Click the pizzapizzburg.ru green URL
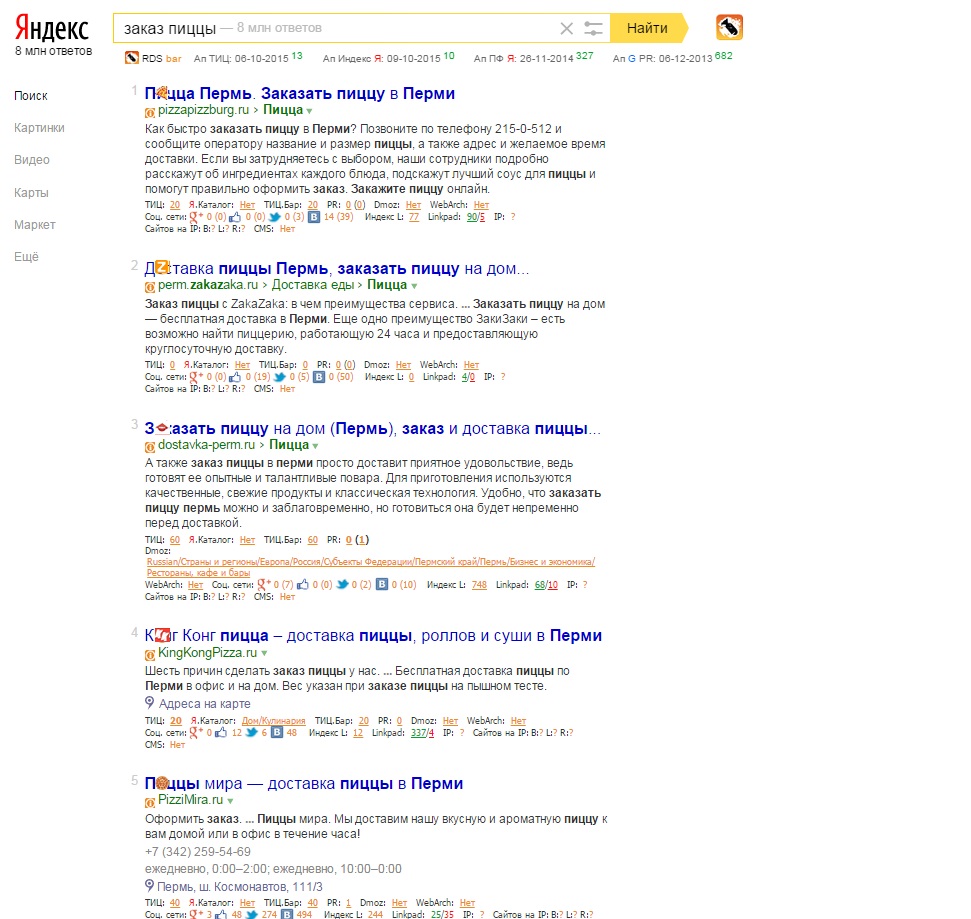Viewport: 971px width, 919px height. pos(203,110)
